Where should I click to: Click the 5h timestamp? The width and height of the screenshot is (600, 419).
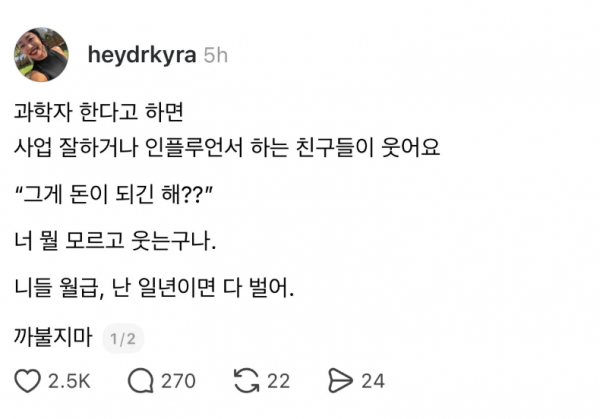pos(215,54)
